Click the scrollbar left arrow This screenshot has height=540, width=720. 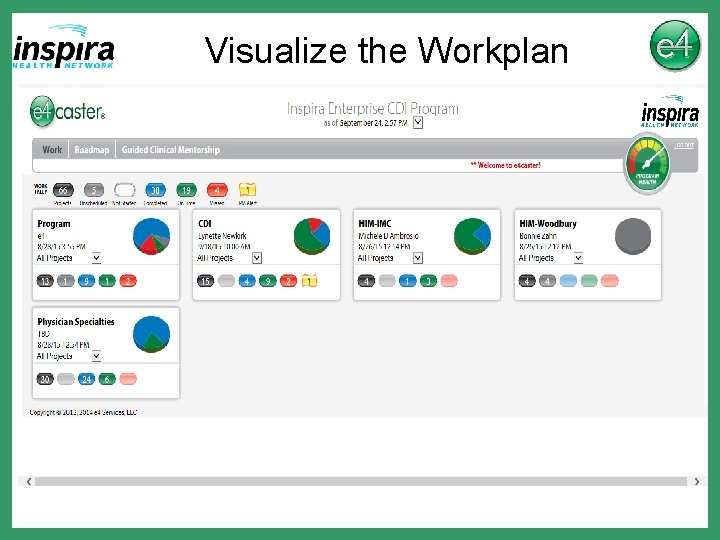point(29,481)
